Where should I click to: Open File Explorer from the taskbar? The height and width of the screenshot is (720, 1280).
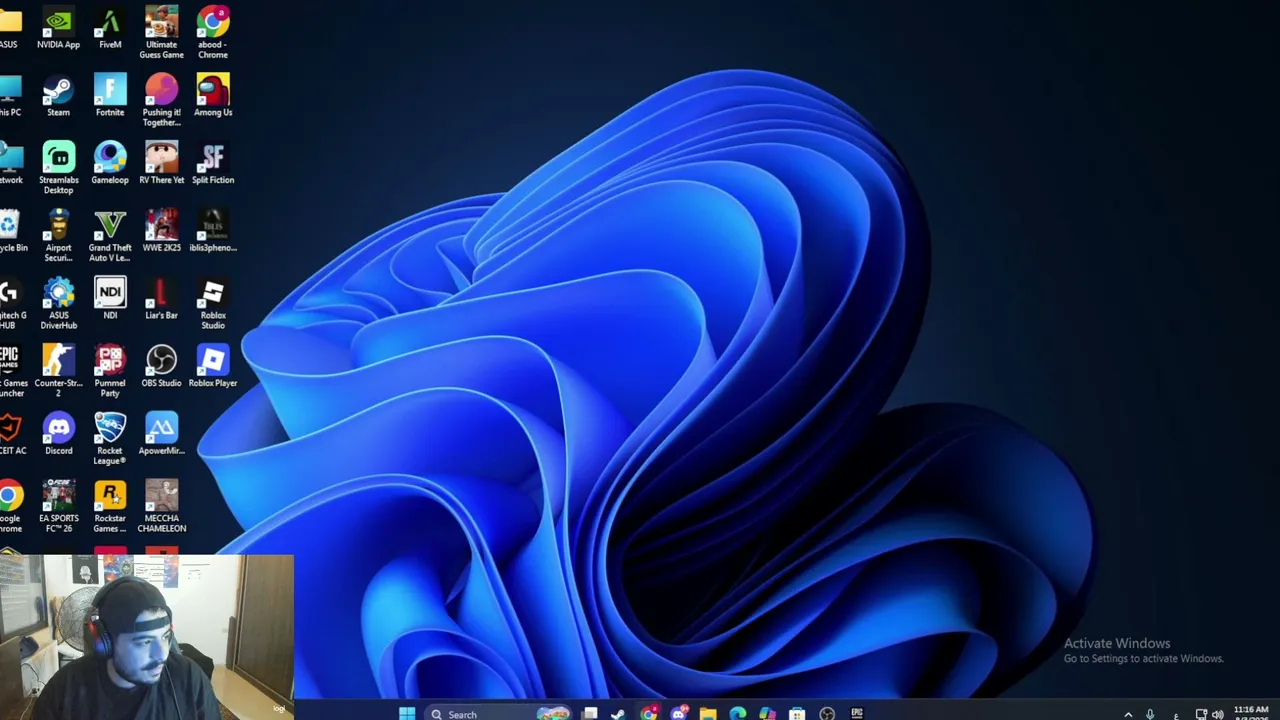[x=708, y=713]
